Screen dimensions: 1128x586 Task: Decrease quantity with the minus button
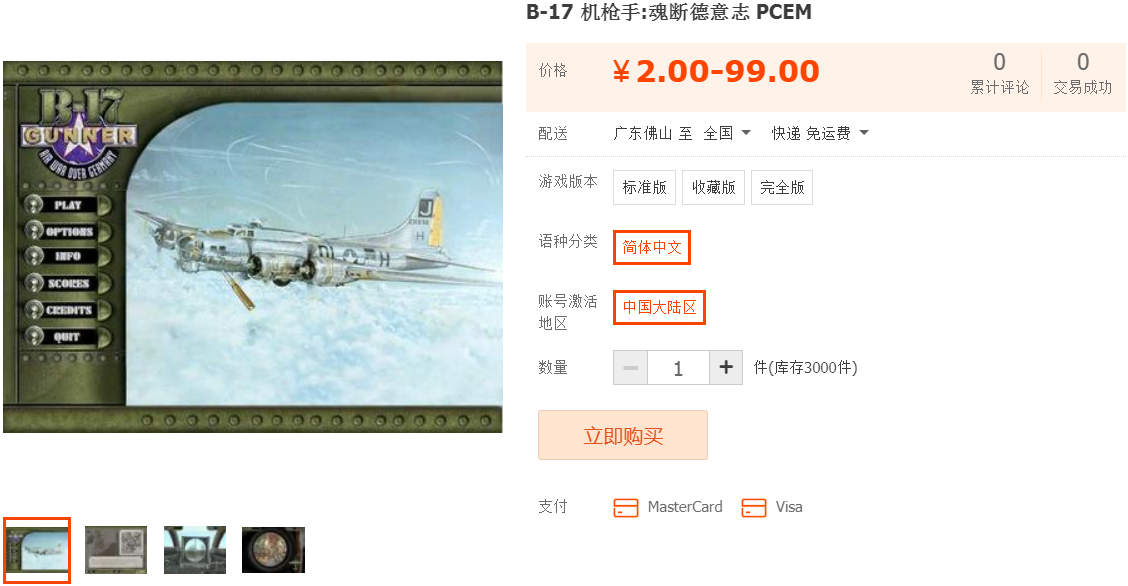tap(630, 367)
